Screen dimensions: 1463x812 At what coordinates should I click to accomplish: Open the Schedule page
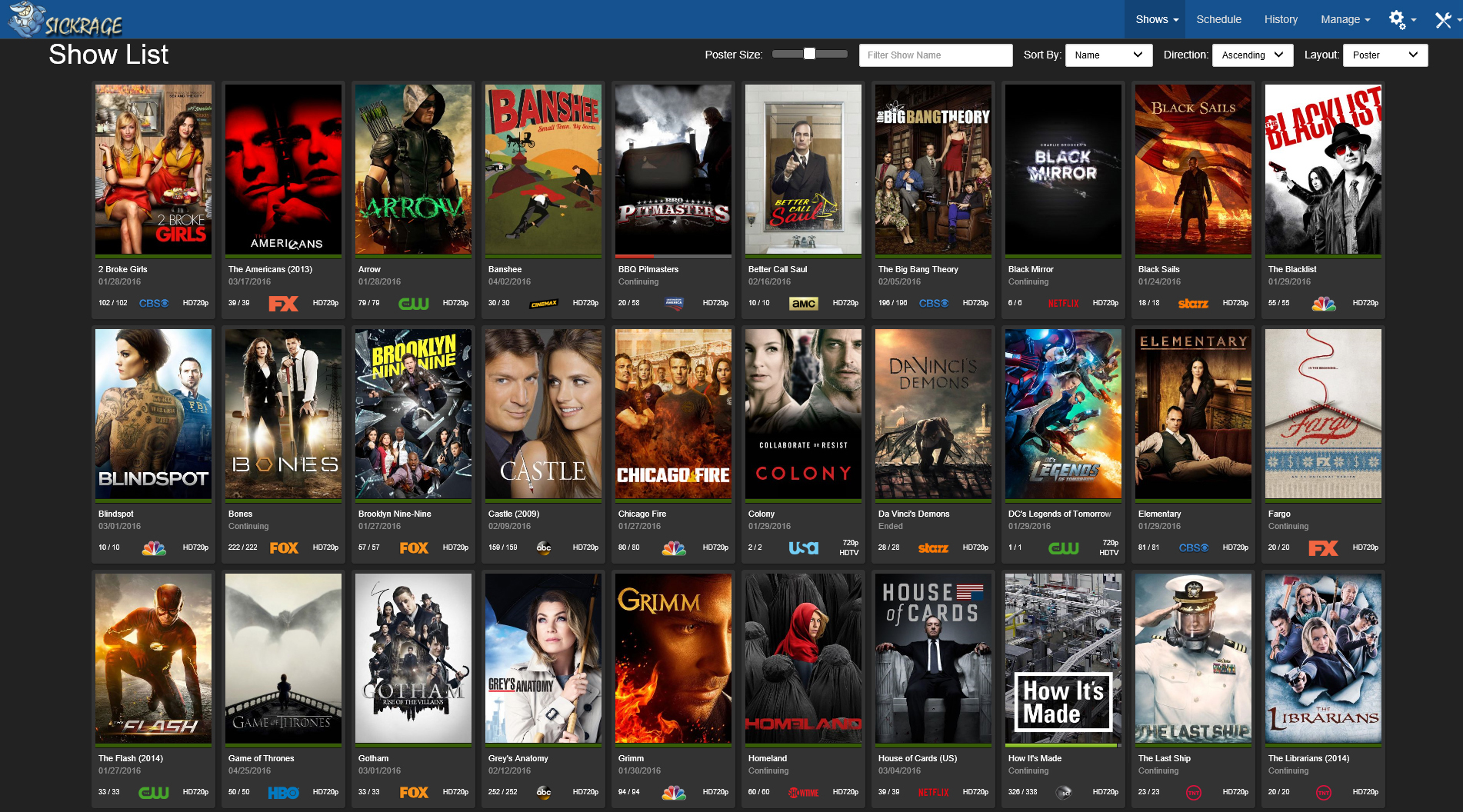tap(1218, 19)
